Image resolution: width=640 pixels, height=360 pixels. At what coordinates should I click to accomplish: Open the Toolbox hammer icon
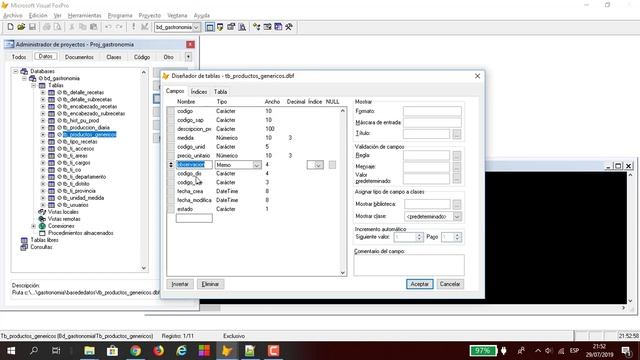(x=289, y=27)
